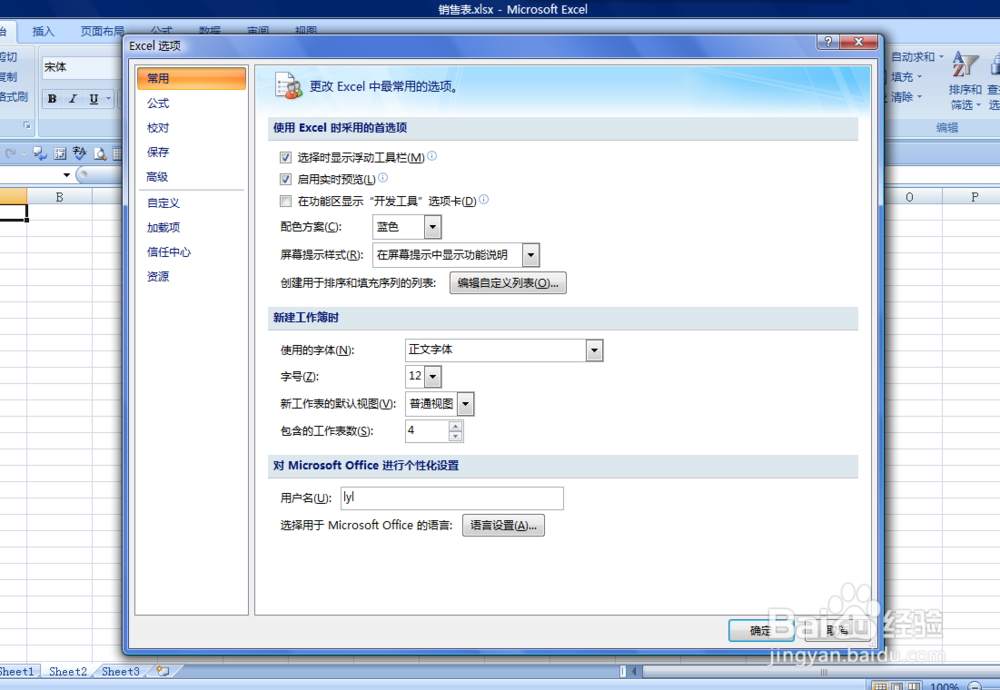Click the 编辑自定义列表 button

(508, 283)
